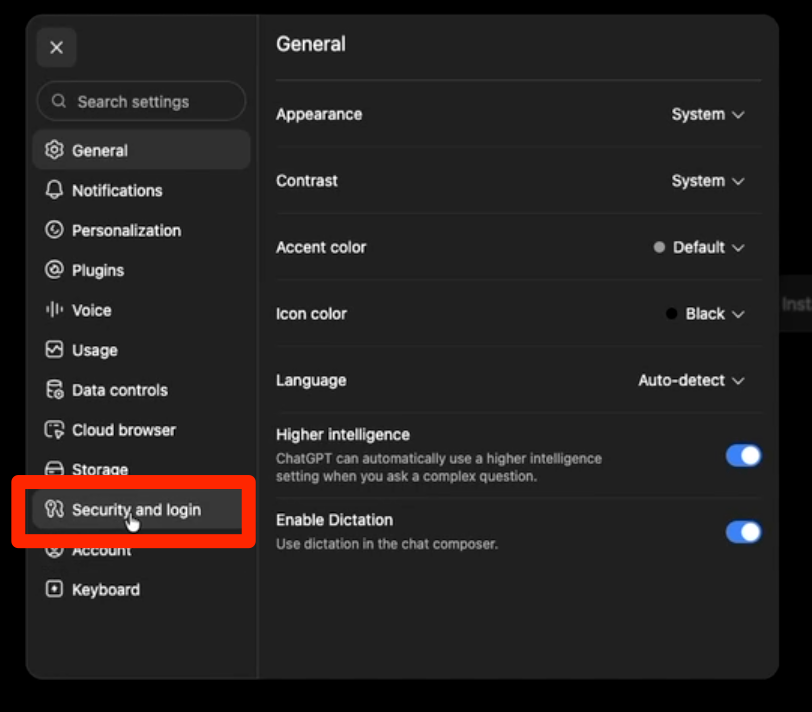Go to Cloud browser settings

point(141,430)
